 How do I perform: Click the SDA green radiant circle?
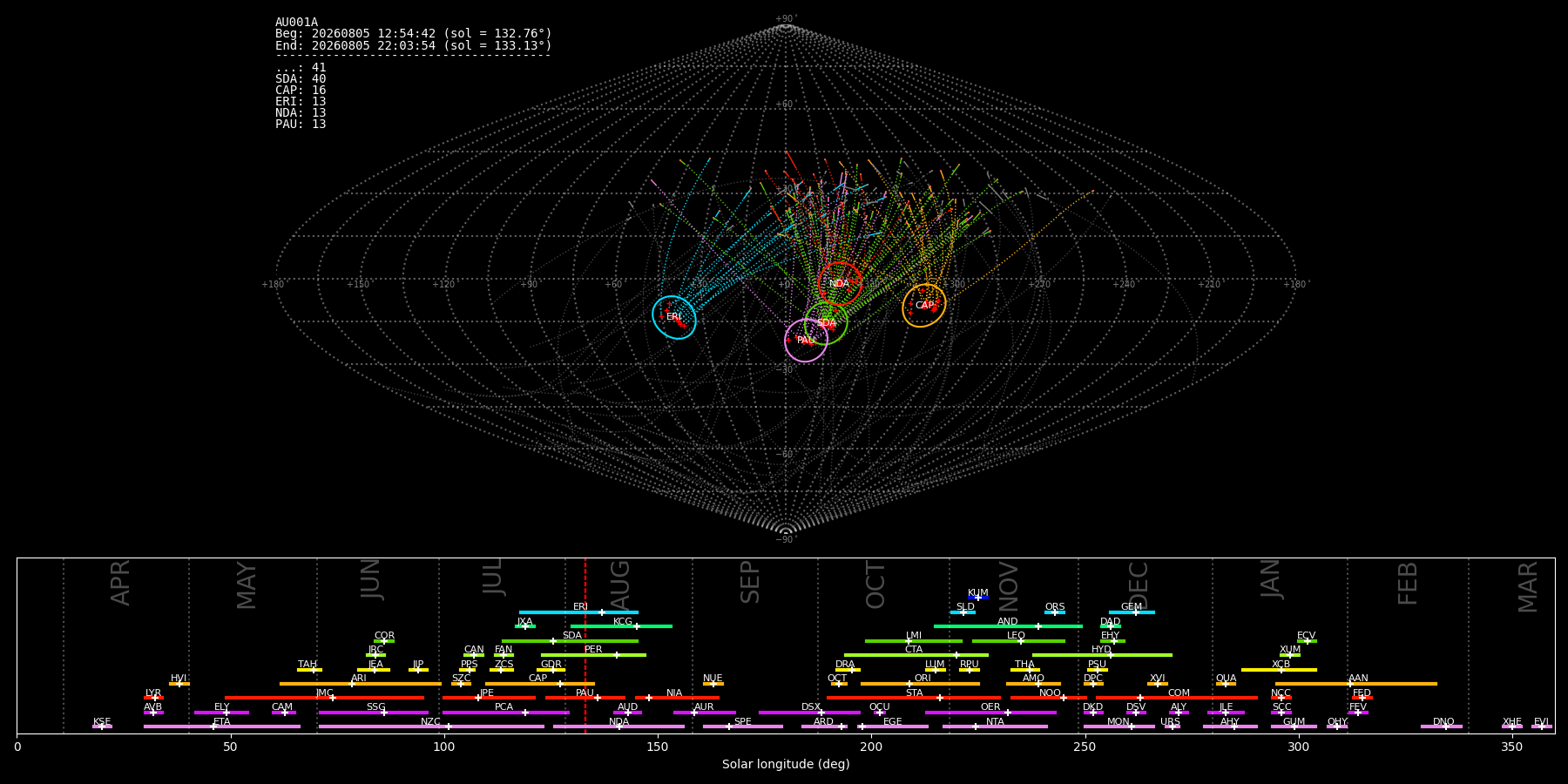point(826,323)
